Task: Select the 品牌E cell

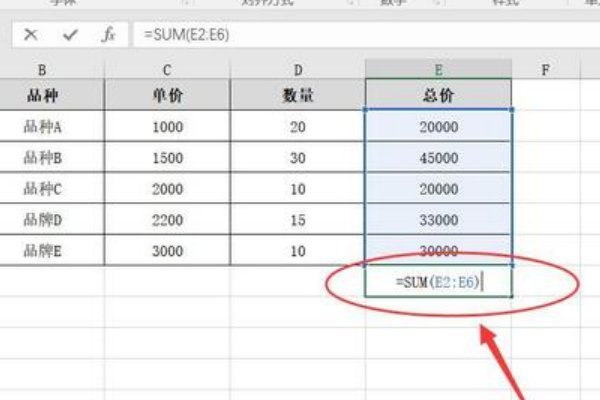Action: click(x=52, y=250)
